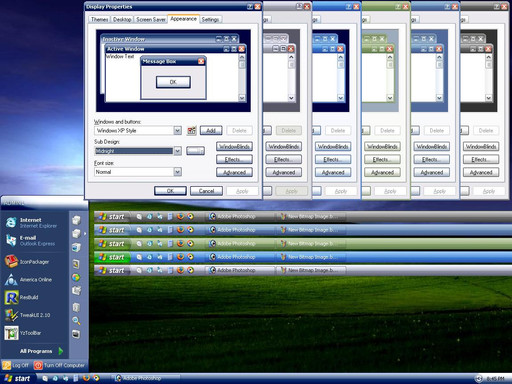The width and height of the screenshot is (512, 384).
Task: Switch to the Themes tab
Action: (x=99, y=19)
